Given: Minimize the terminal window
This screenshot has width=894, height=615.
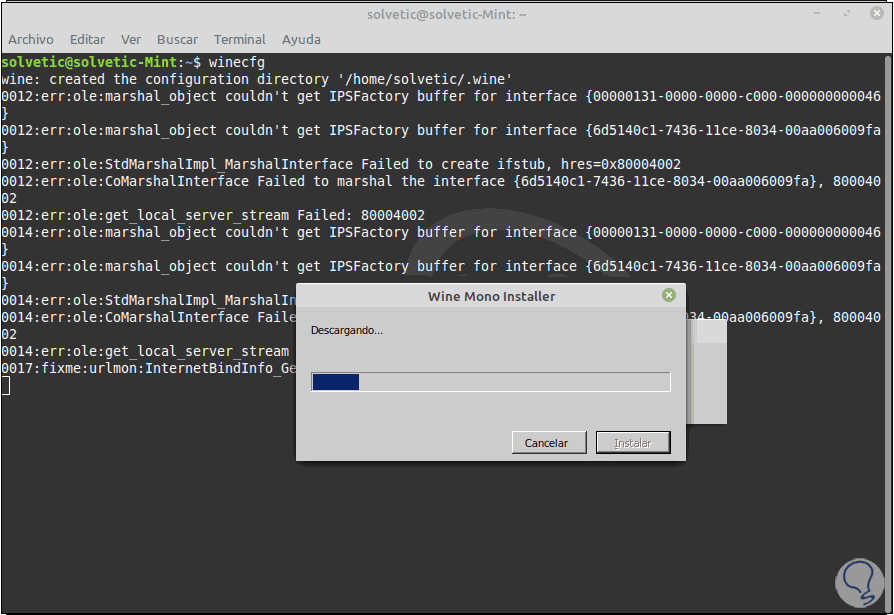Looking at the screenshot, I should click(817, 13).
